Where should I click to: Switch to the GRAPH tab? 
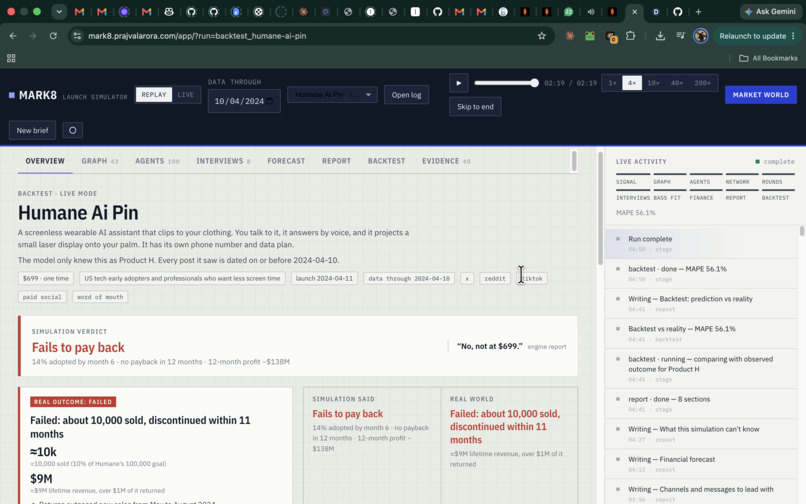99,161
